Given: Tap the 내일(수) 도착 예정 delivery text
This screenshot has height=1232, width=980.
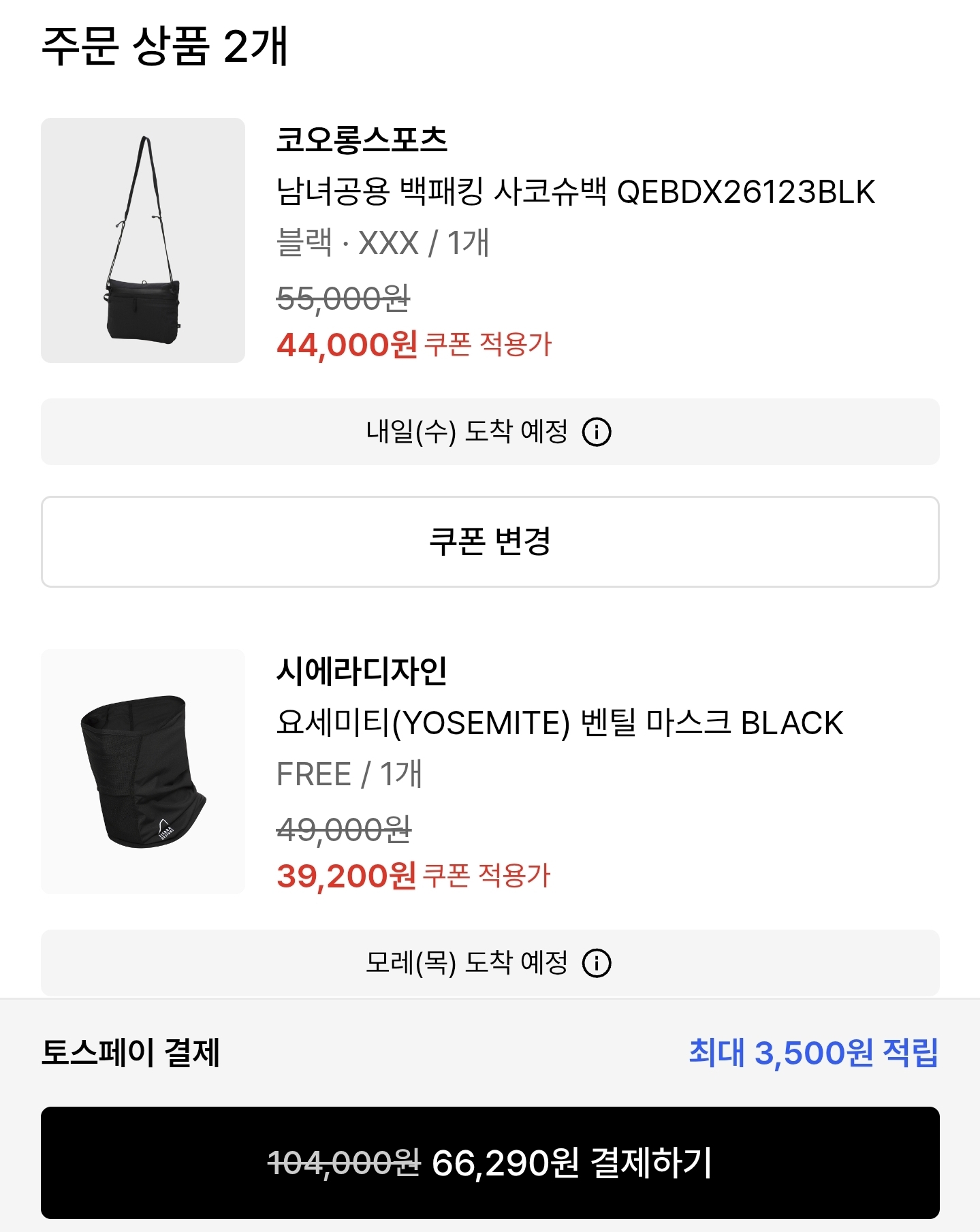Looking at the screenshot, I should pyautogui.click(x=467, y=432).
